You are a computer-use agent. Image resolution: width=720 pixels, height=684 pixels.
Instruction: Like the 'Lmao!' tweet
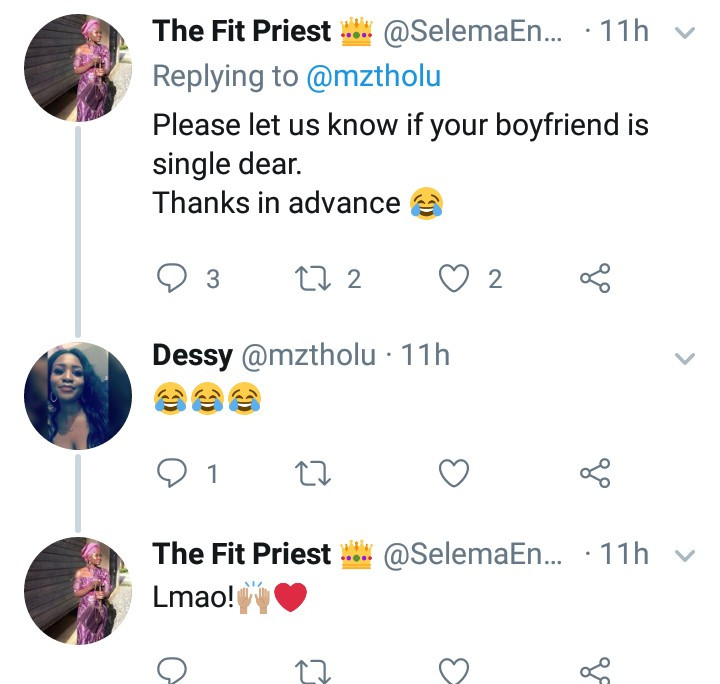[x=455, y=668]
